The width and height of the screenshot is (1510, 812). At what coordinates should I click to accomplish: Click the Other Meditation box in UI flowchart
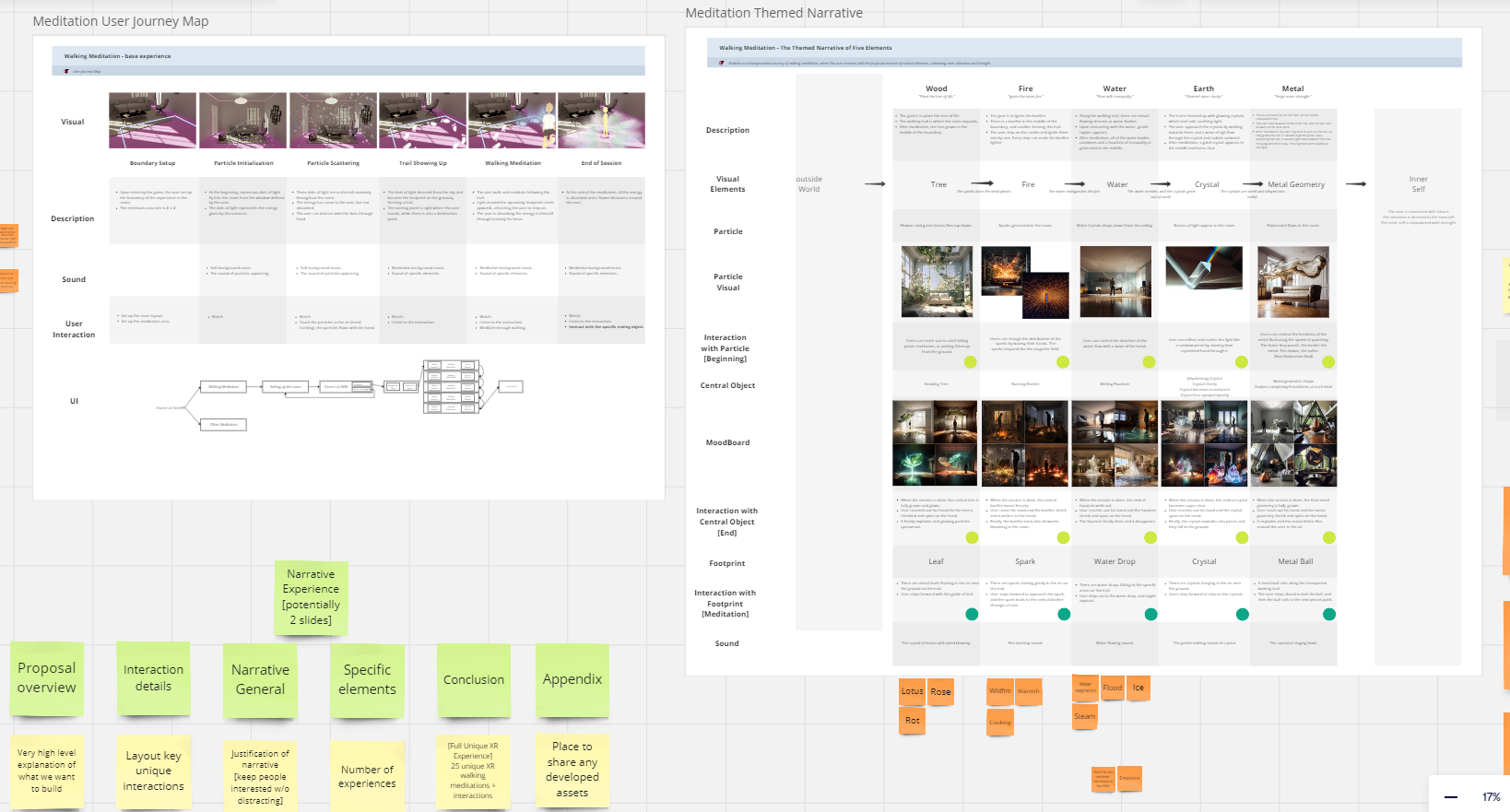[x=223, y=425]
